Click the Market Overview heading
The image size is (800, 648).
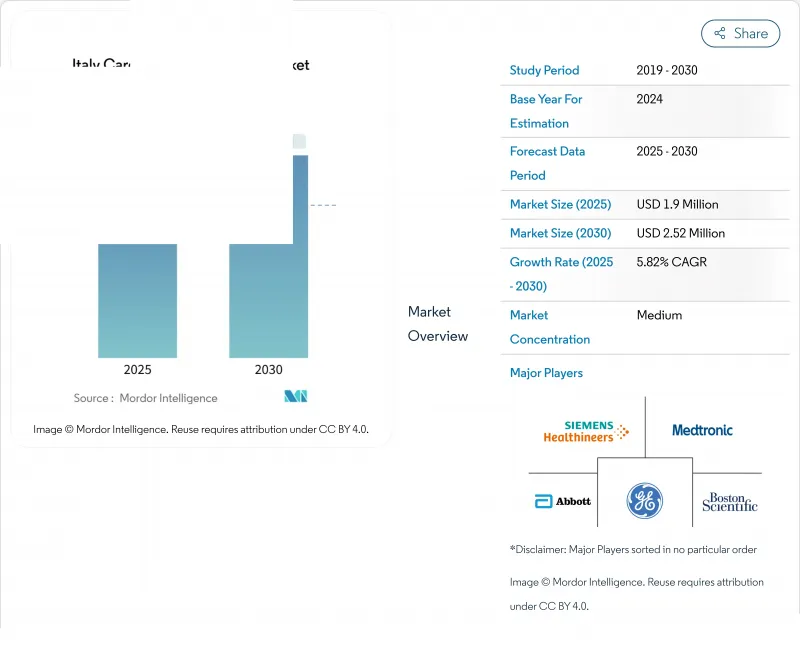pyautogui.click(x=437, y=324)
